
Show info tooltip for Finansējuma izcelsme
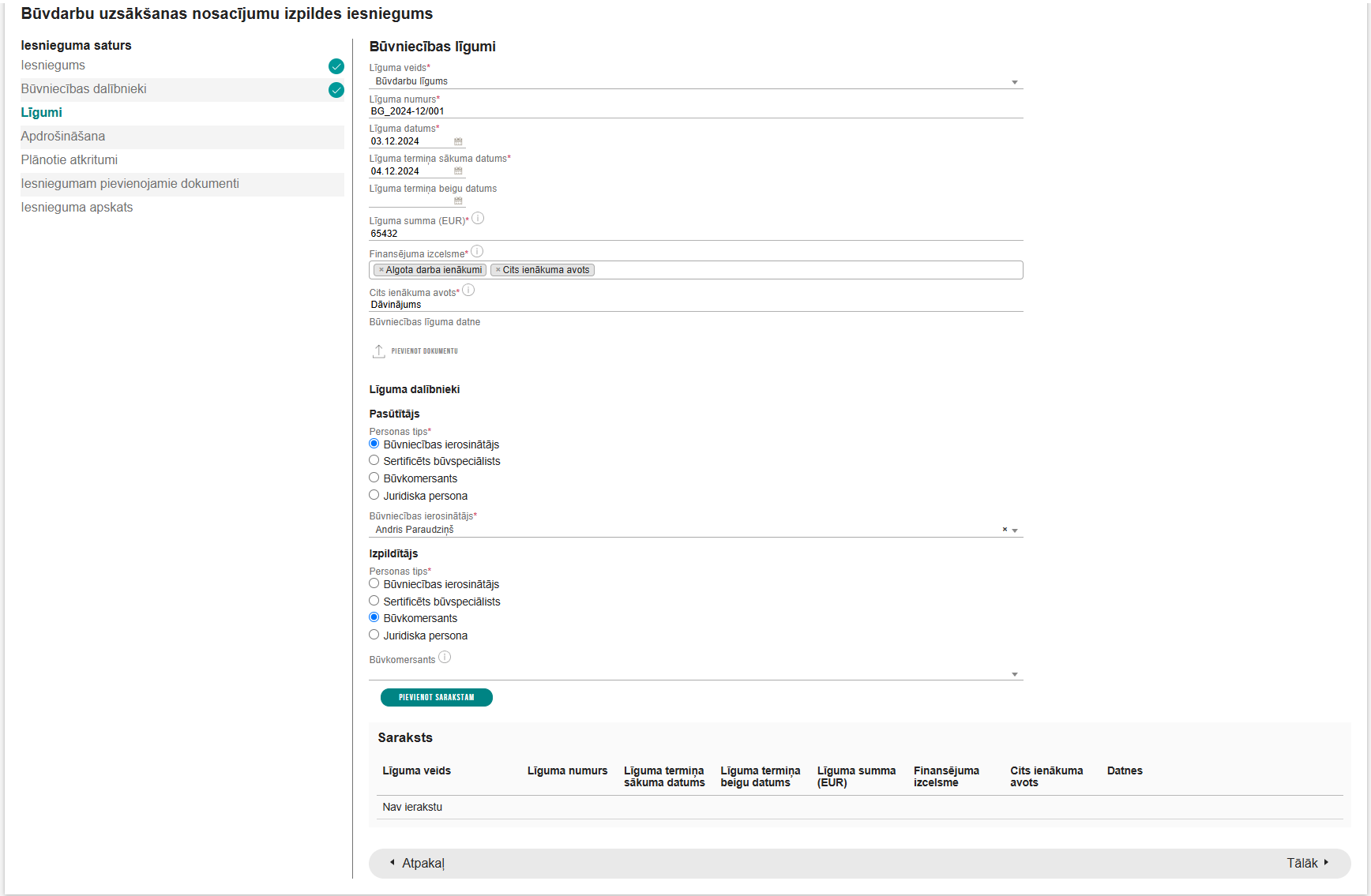(x=477, y=252)
